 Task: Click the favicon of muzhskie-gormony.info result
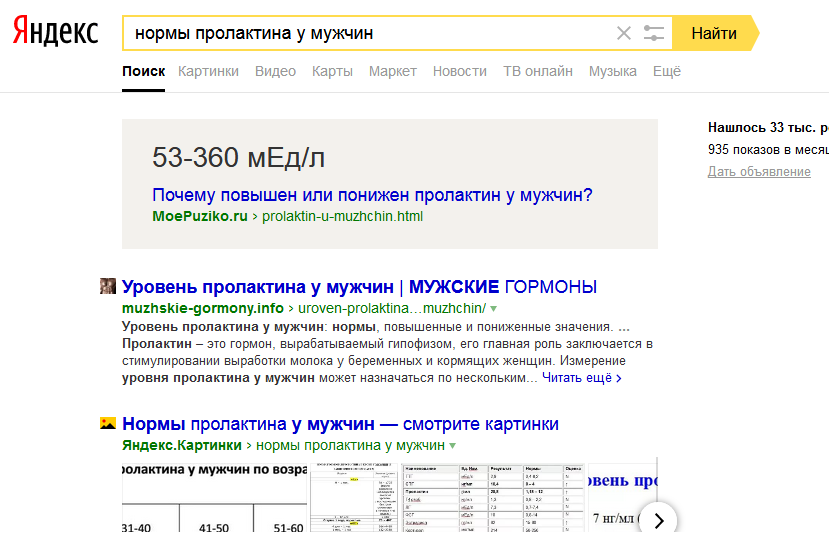108,286
